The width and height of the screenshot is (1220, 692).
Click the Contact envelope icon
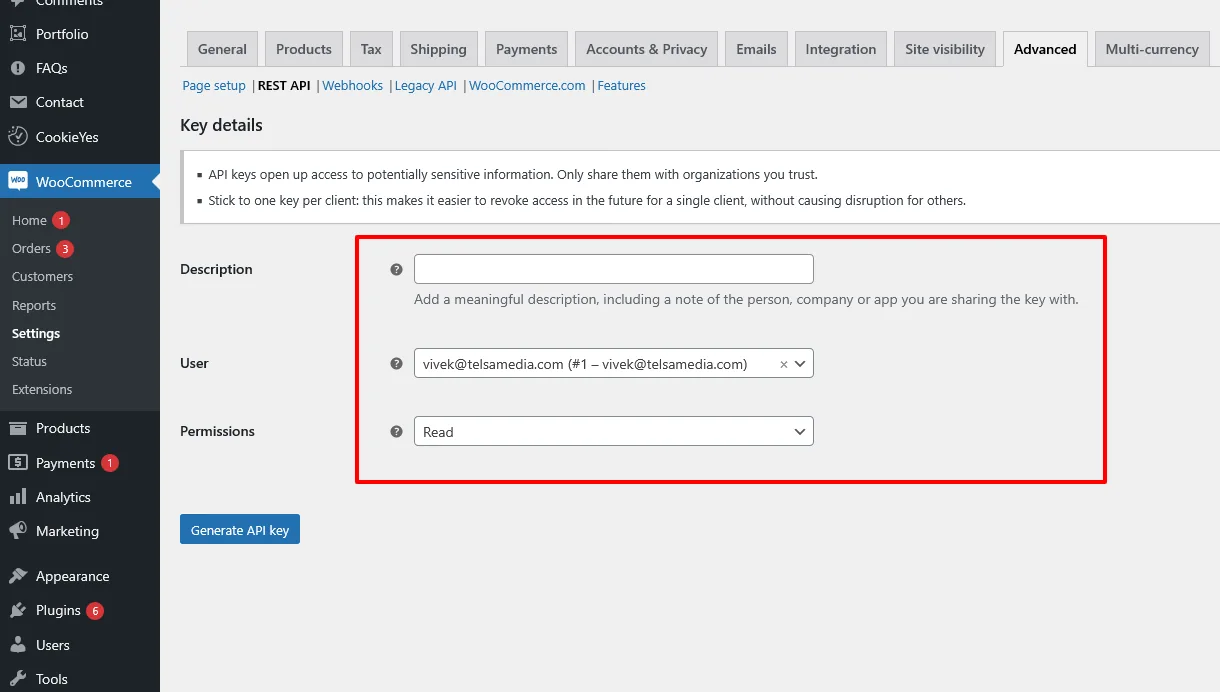click(18, 102)
